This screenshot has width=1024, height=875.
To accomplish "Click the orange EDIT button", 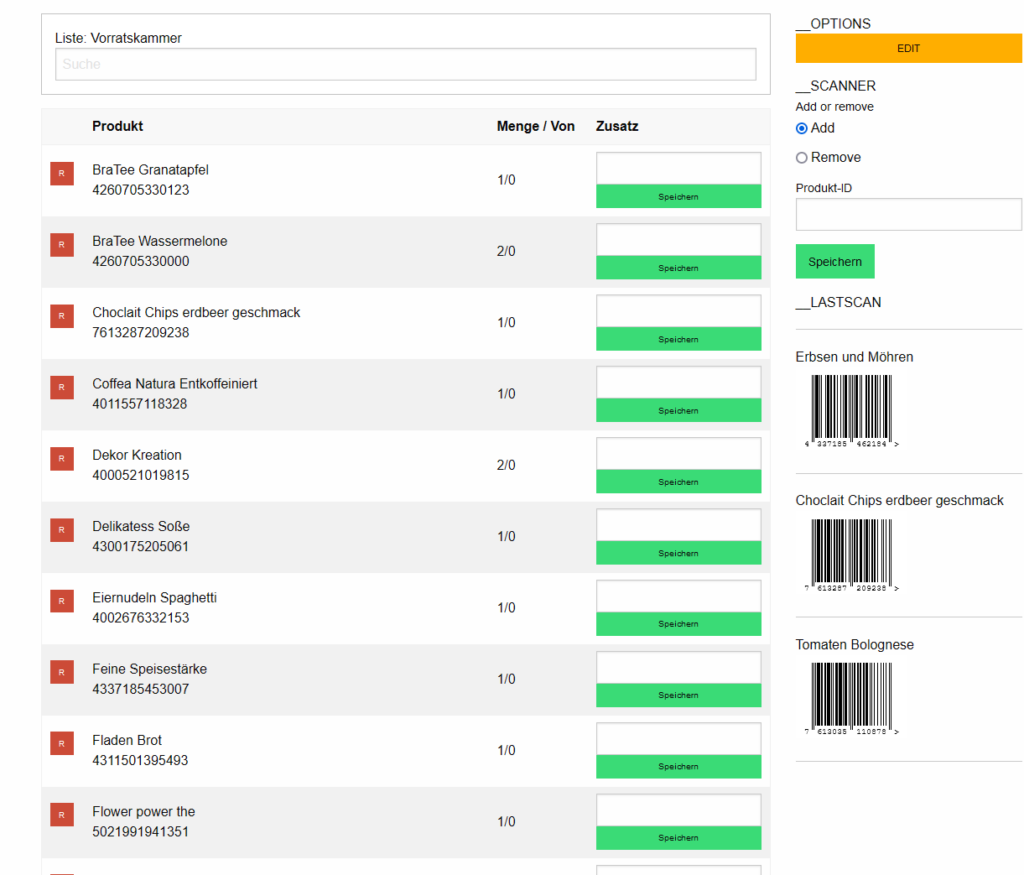I will point(908,48).
